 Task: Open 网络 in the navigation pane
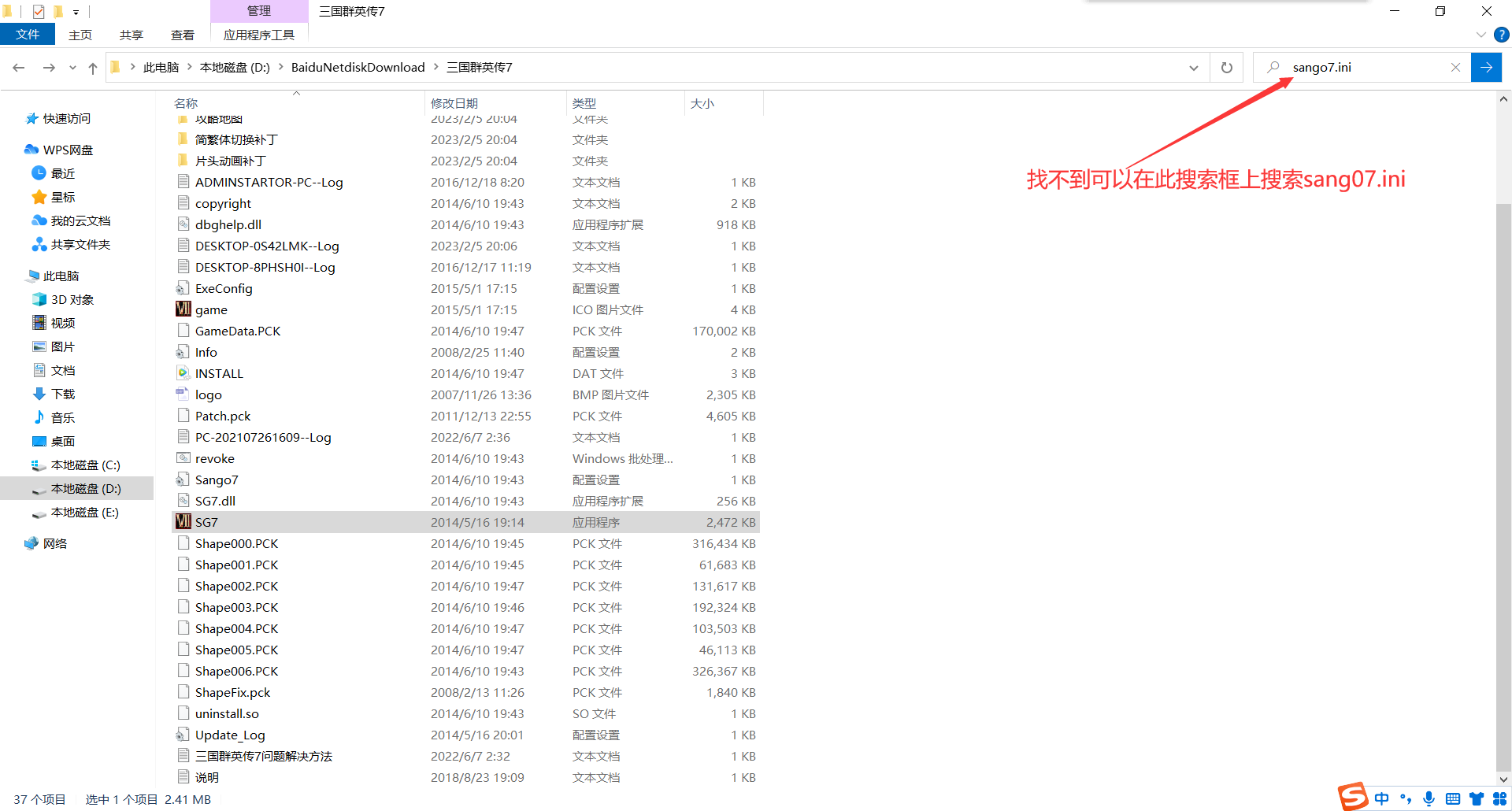point(46,543)
